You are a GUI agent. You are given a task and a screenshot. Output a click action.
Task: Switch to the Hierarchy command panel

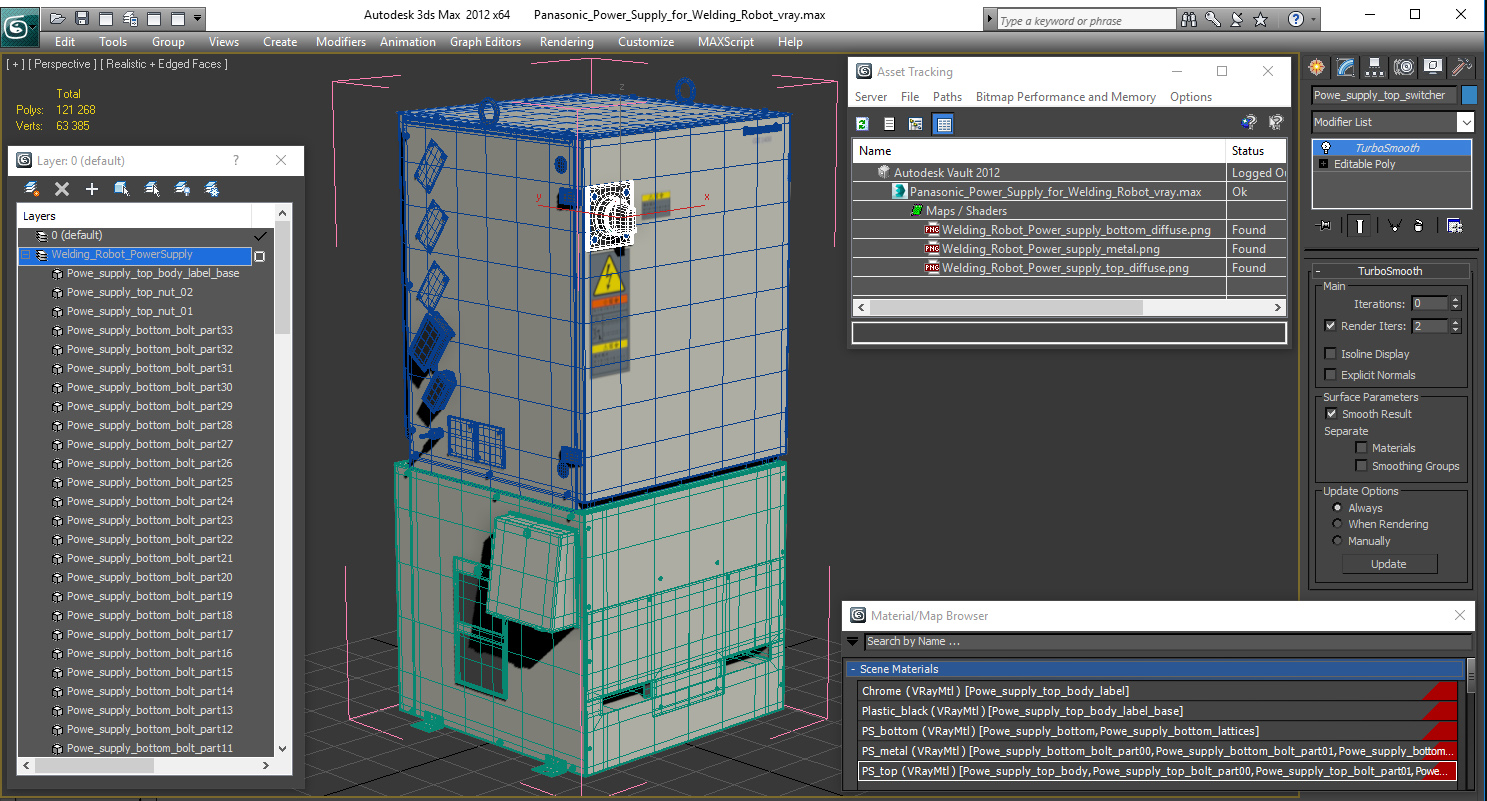coord(1375,67)
